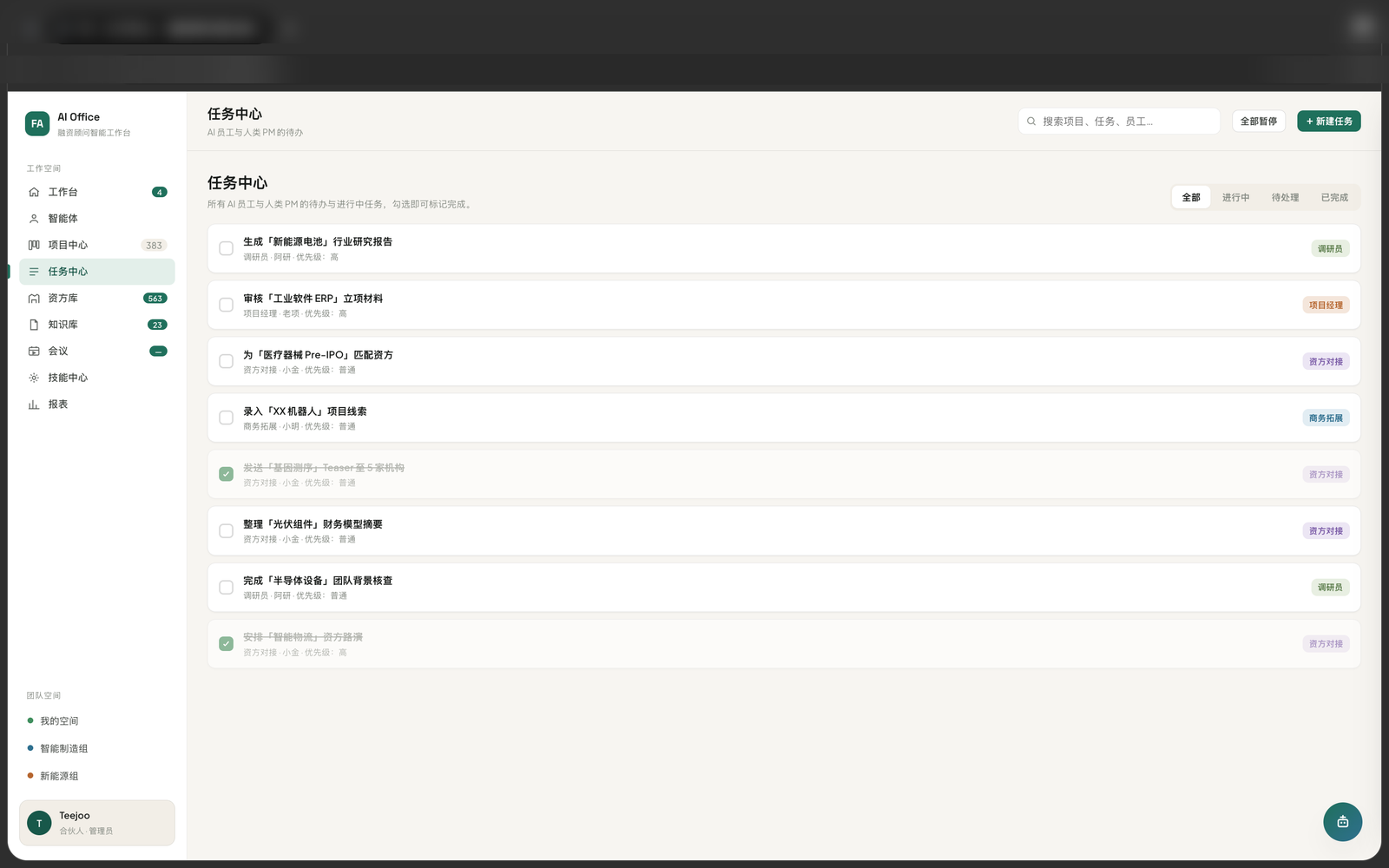Open the 工作台 home icon in sidebar
1389x868 pixels.
point(34,192)
